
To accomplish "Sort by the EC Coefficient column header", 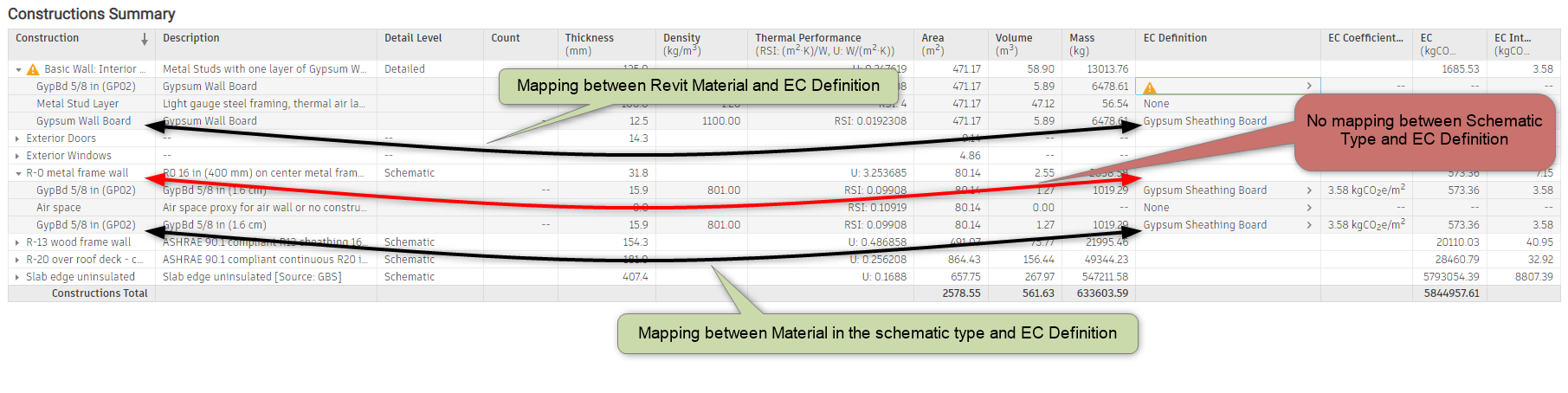I will click(x=1366, y=44).
